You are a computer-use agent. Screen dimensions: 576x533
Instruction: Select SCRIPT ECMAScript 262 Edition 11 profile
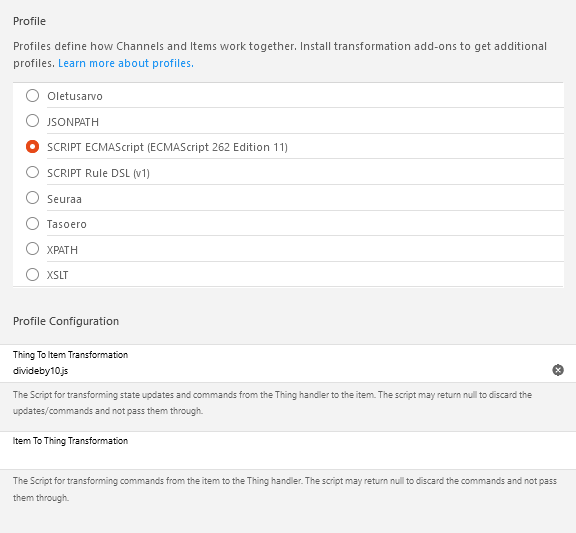click(32, 147)
